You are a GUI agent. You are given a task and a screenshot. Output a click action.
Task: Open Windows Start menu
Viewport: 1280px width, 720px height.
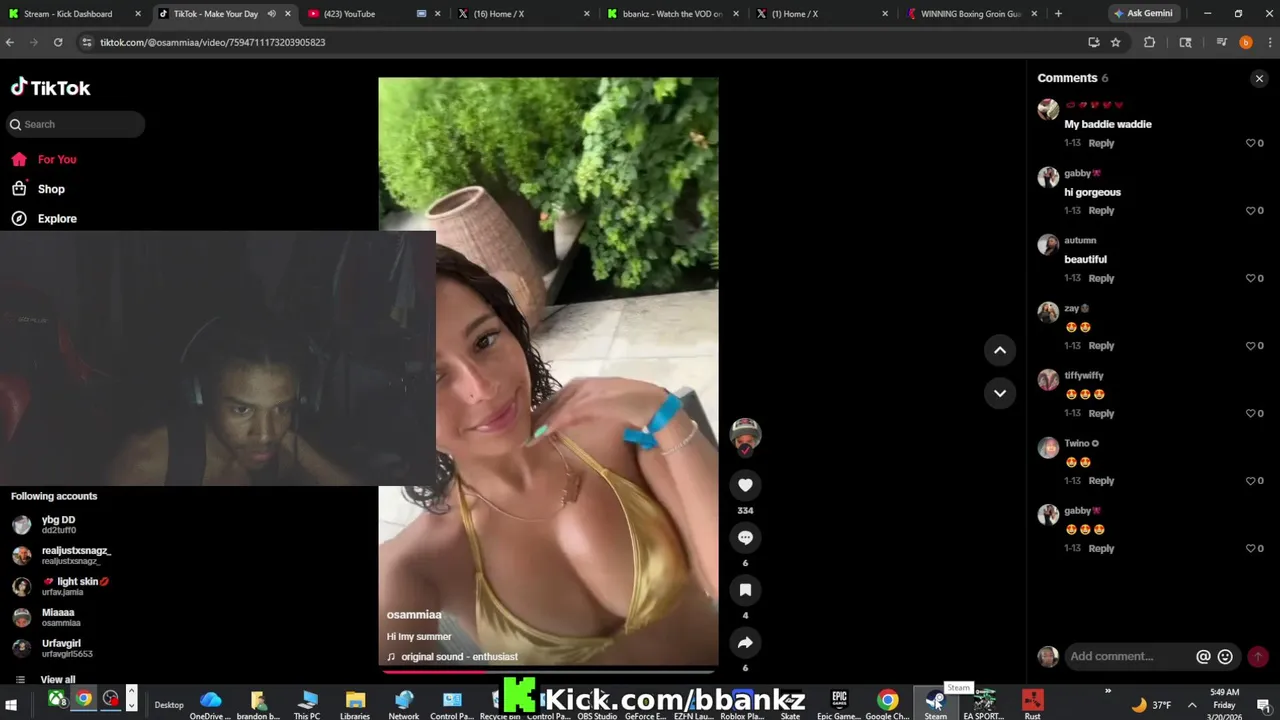pyautogui.click(x=12, y=704)
